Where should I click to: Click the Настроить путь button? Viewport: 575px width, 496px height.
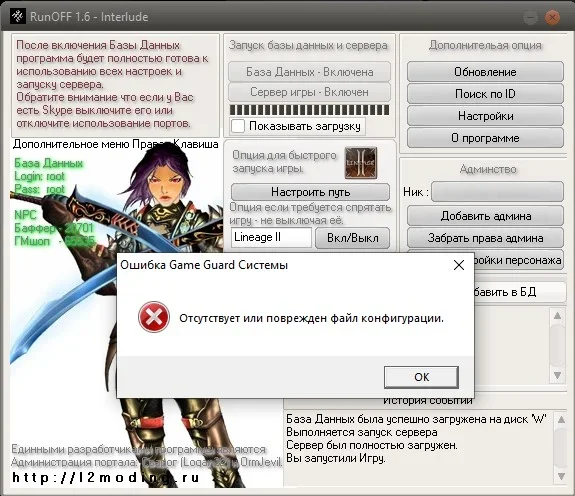click(310, 192)
